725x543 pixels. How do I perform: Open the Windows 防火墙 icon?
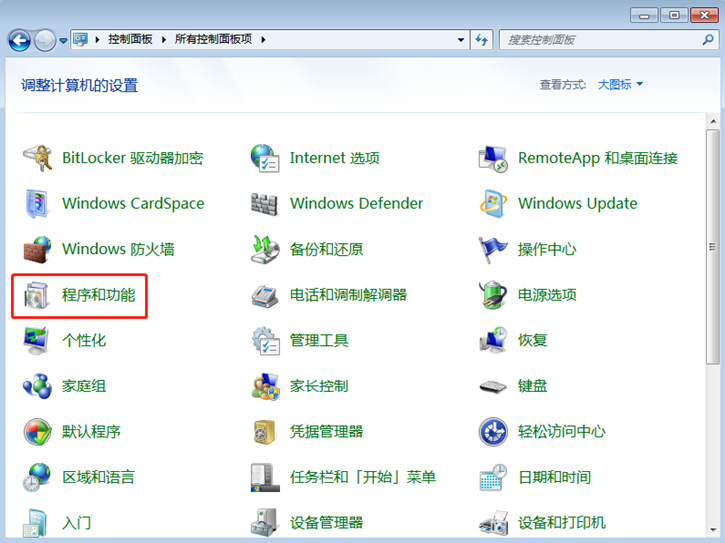tap(37, 249)
